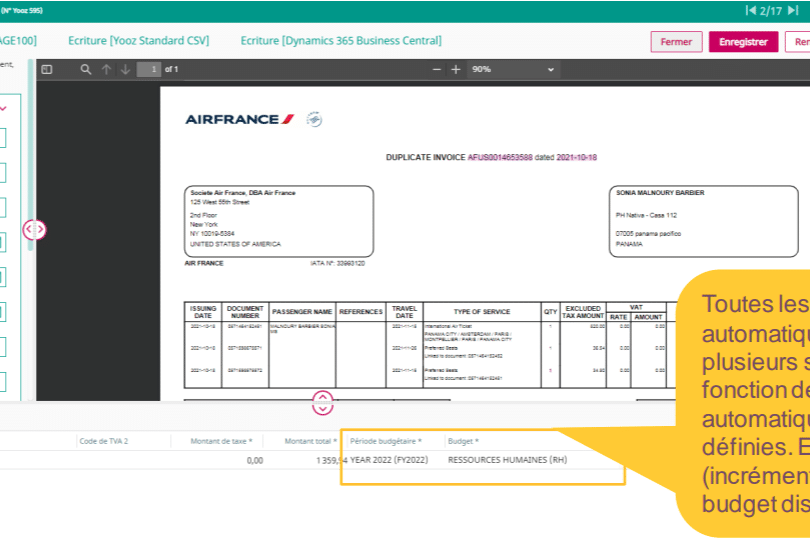
Task: Click the Enregistrer button
Action: tap(743, 42)
